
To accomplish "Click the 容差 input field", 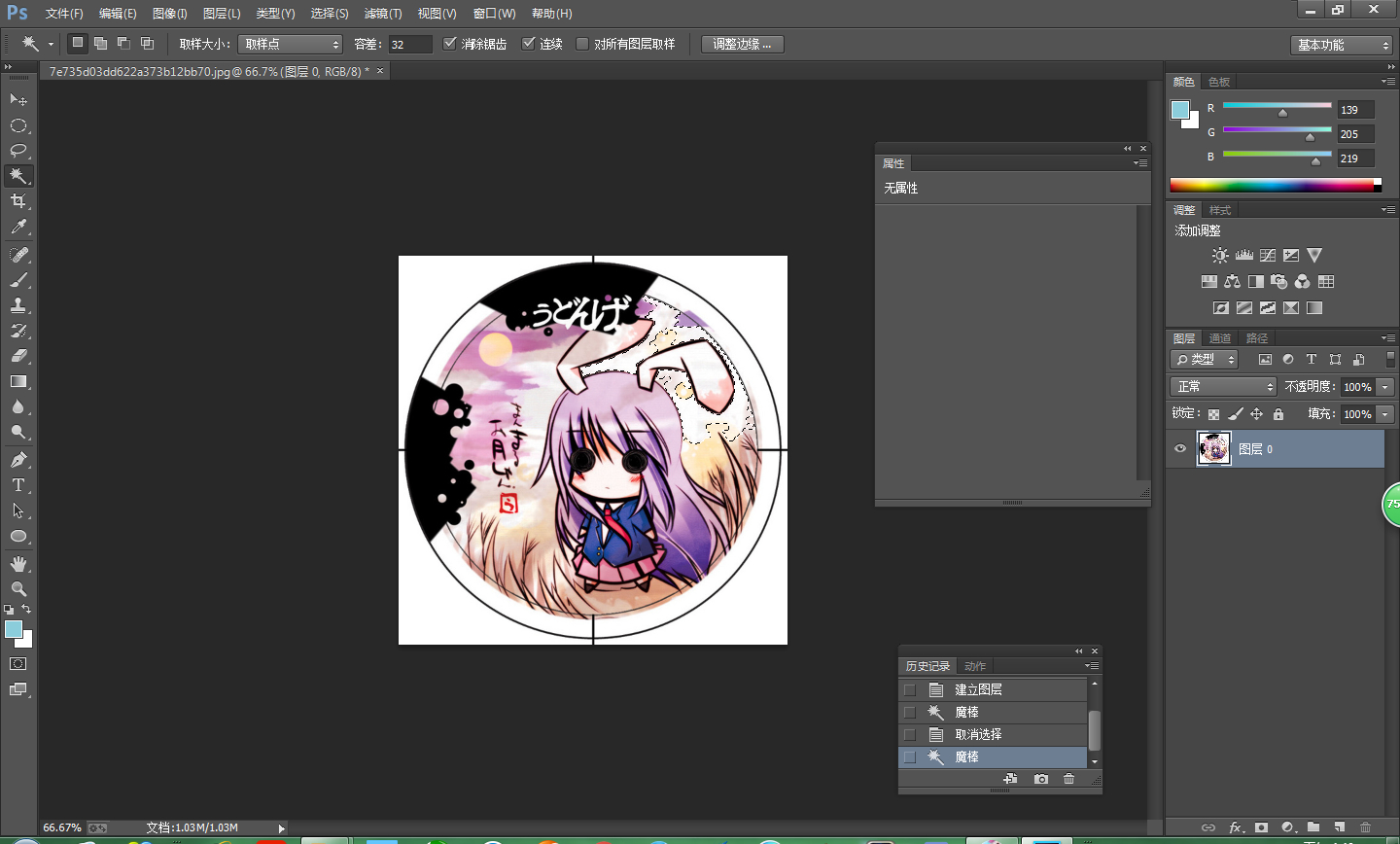I will [410, 44].
